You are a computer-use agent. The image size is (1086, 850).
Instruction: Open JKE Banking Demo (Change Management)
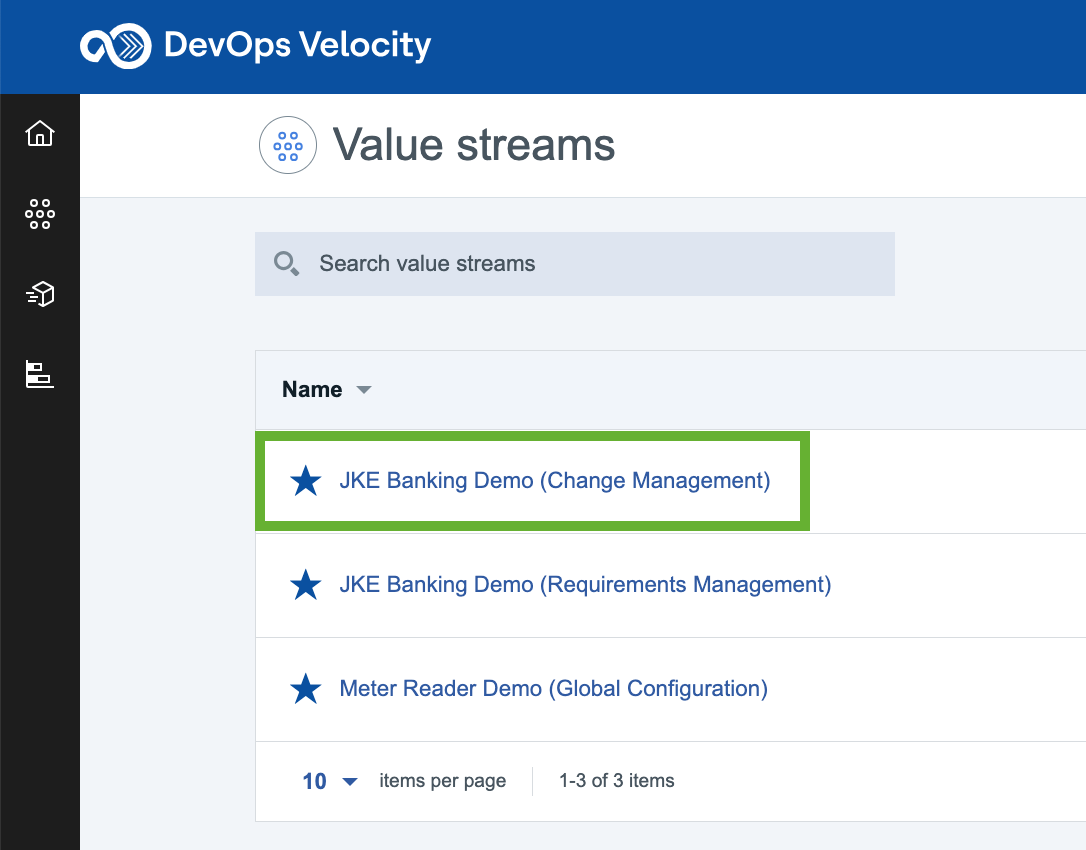point(555,481)
